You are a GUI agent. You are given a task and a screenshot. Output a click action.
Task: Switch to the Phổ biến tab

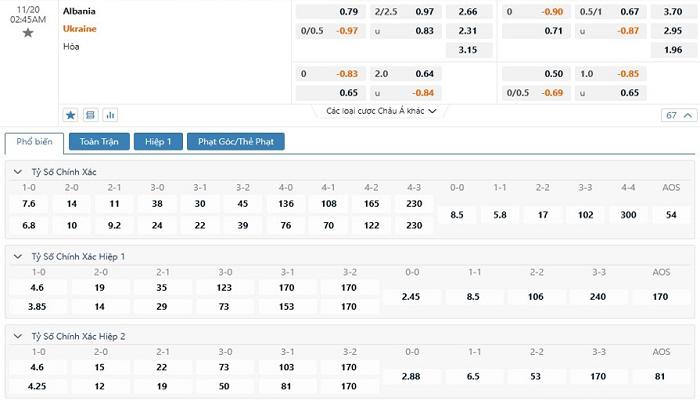pyautogui.click(x=34, y=142)
